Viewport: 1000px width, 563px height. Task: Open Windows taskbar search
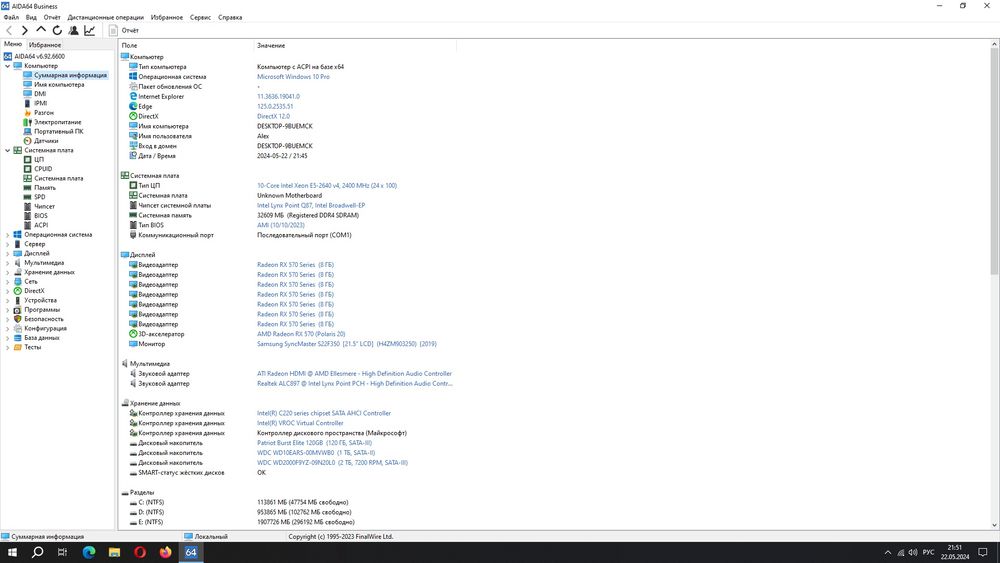click(38, 552)
